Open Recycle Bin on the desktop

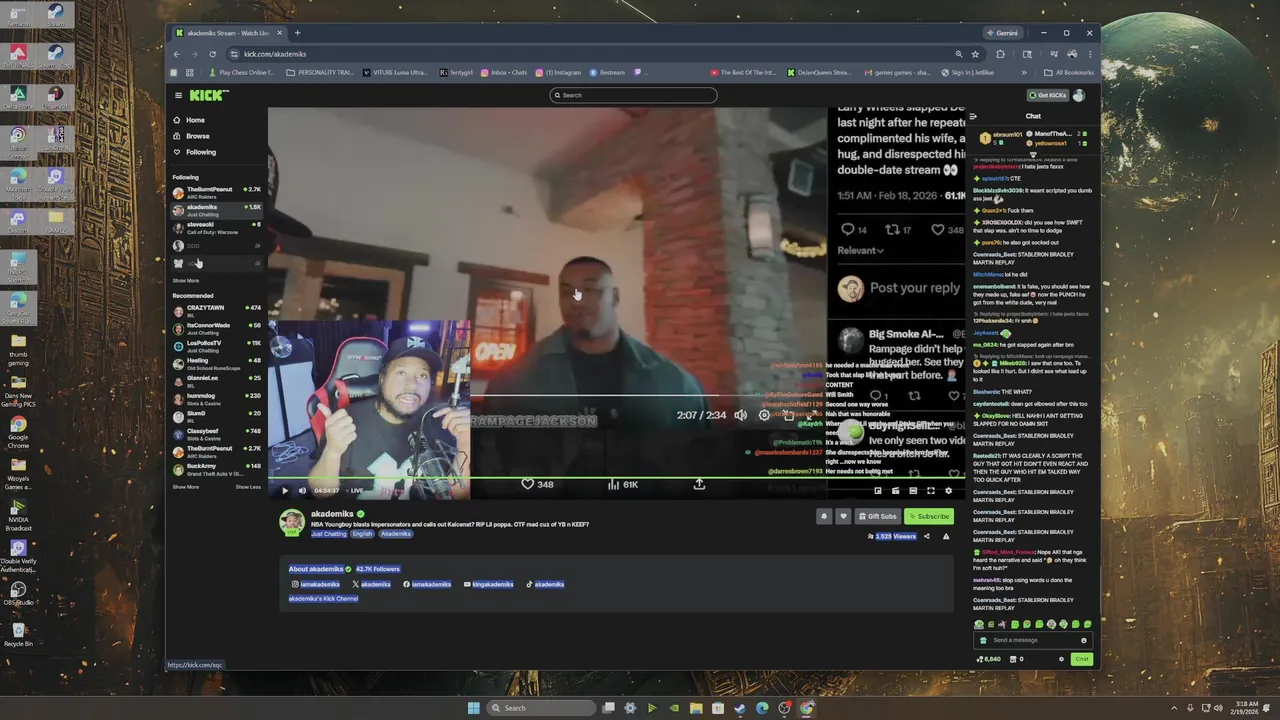pos(18,634)
